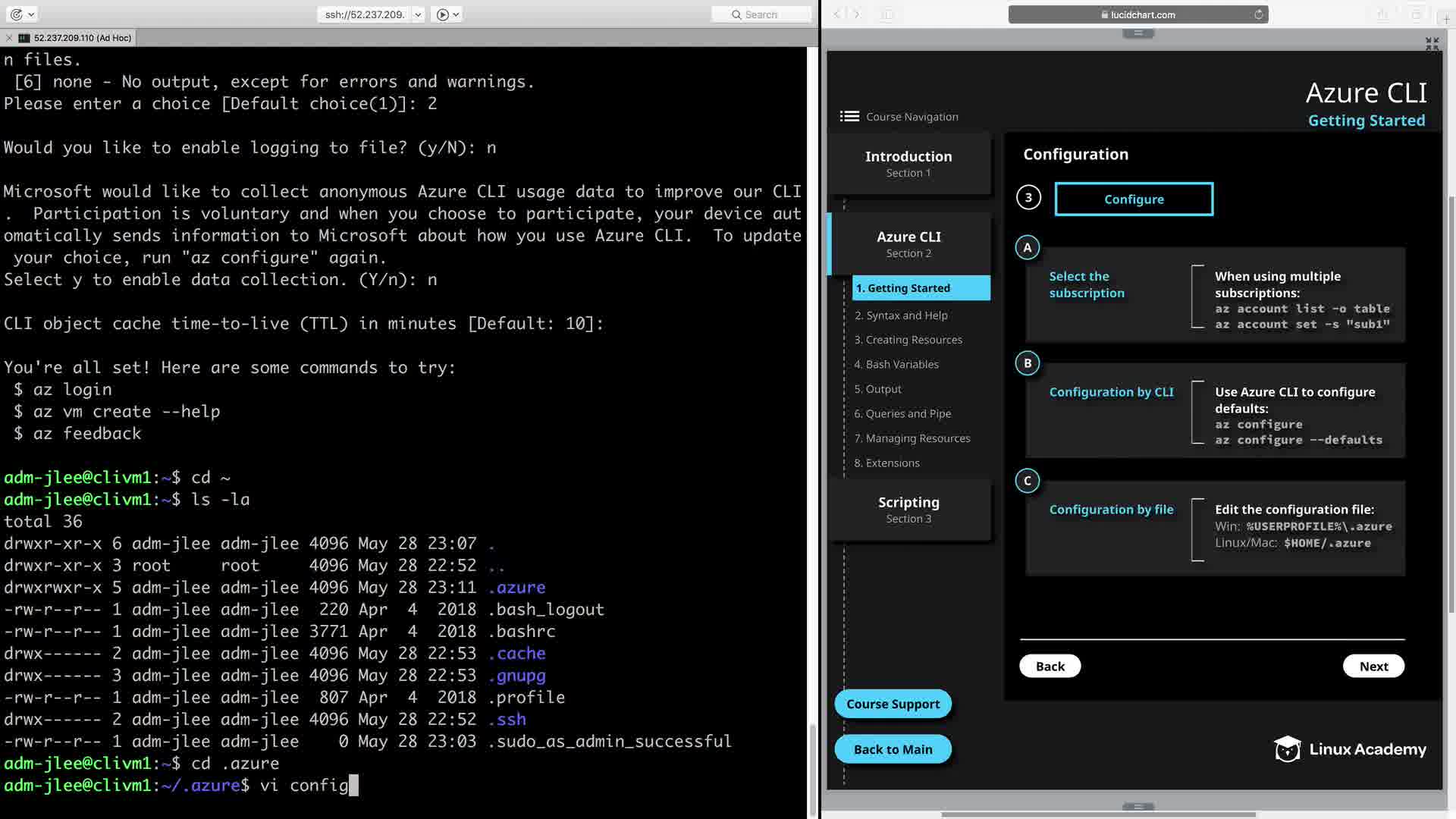Click the reload page icon in address bar
1456x819 pixels.
point(1258,14)
